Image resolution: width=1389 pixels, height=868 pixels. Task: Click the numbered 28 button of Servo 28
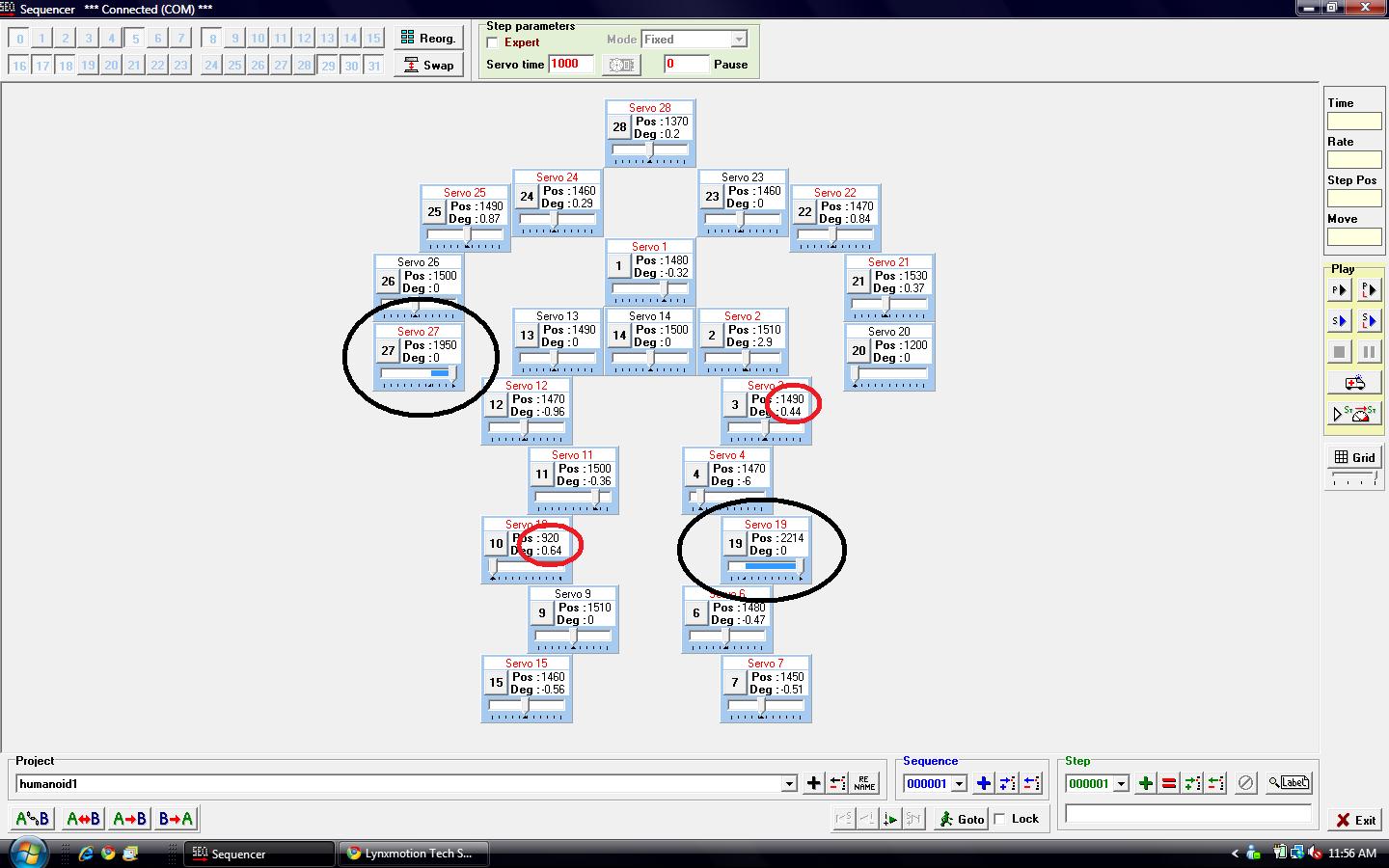tap(619, 127)
